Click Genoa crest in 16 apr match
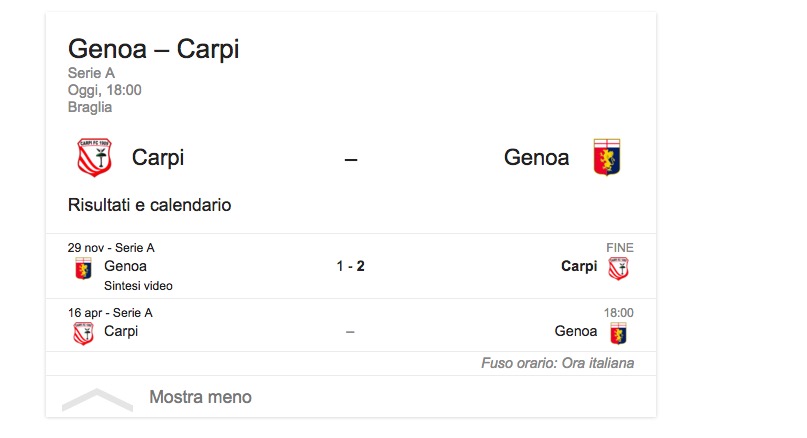The image size is (807, 438). pos(619,332)
